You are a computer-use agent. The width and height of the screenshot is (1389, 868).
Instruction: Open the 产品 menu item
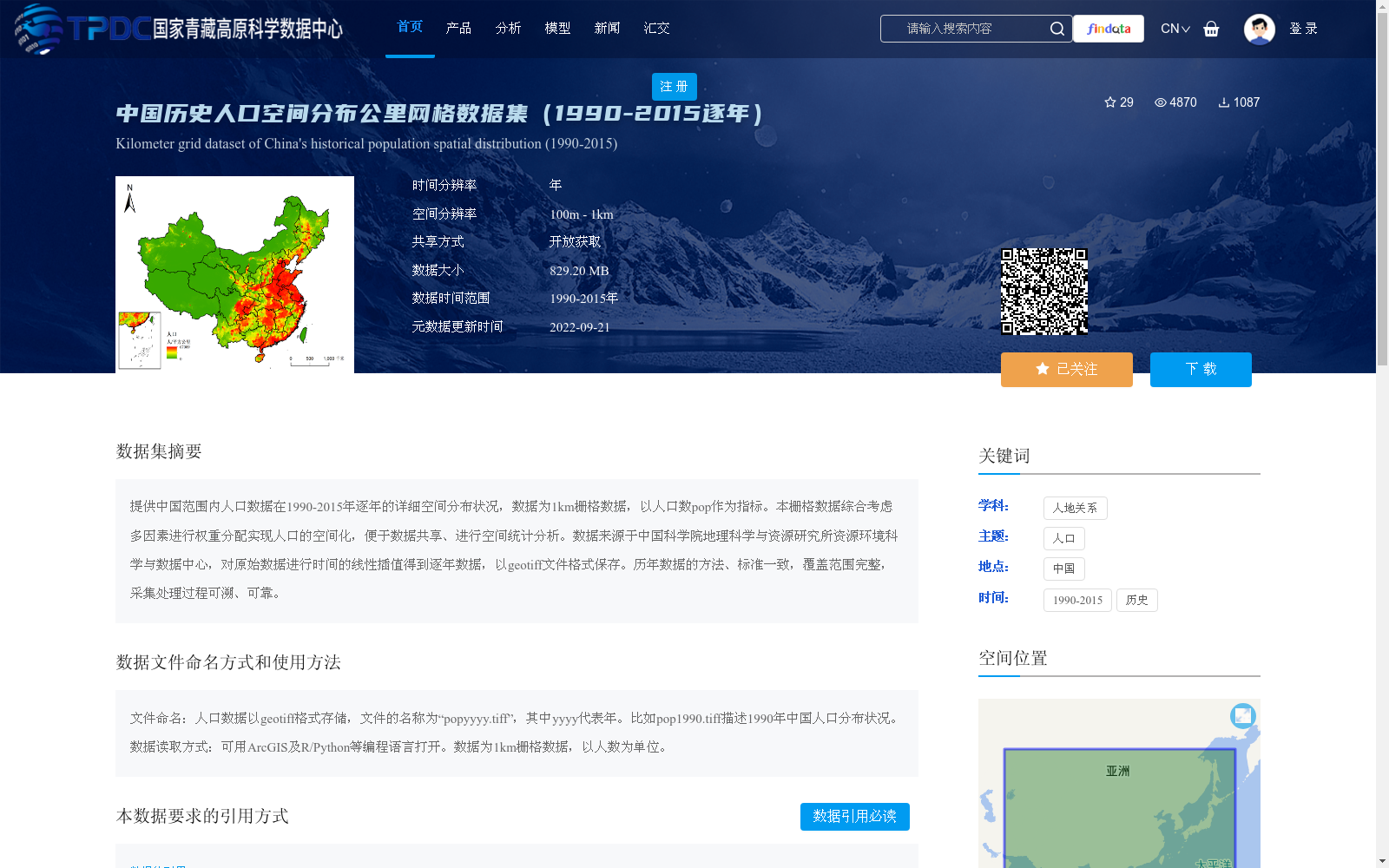458,28
